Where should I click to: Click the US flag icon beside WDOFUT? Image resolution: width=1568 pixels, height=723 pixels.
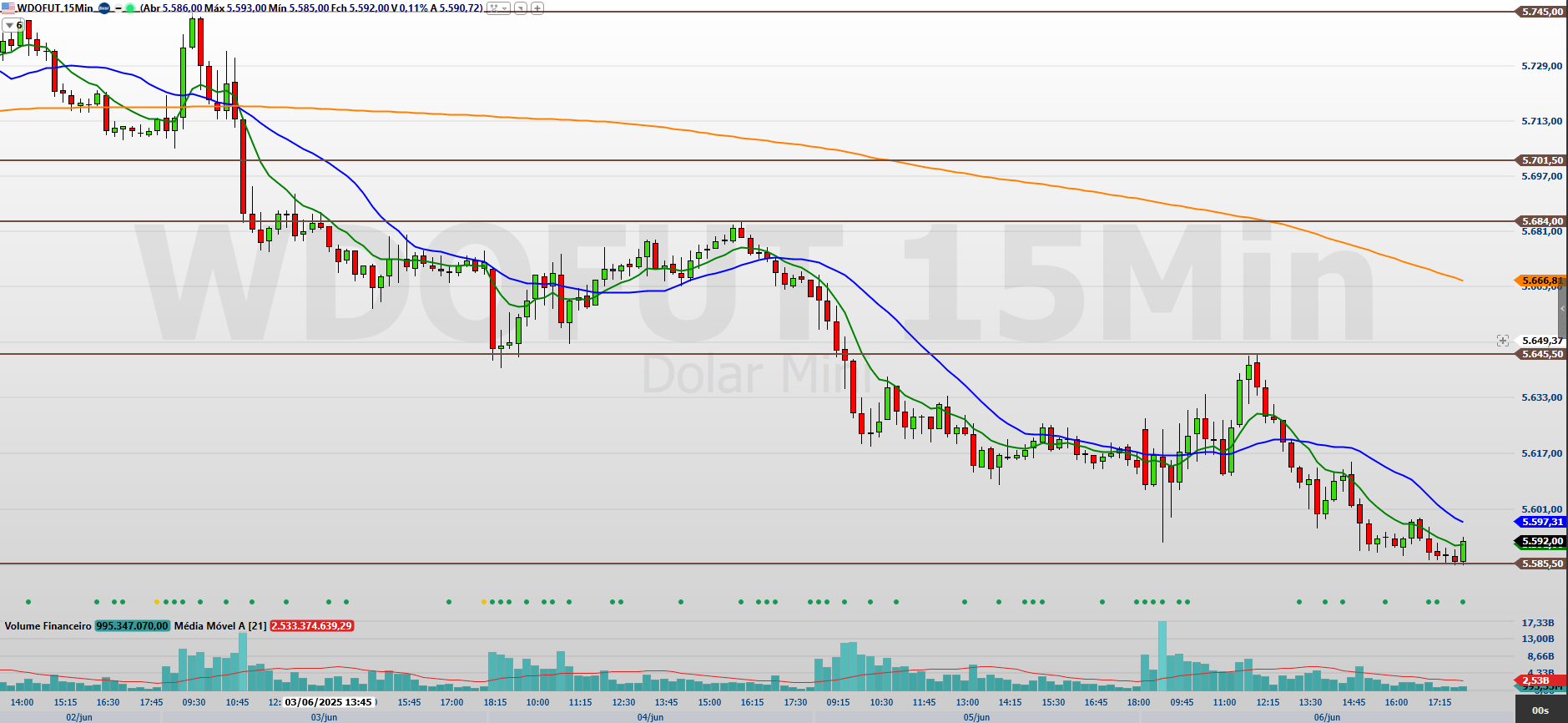8,8
